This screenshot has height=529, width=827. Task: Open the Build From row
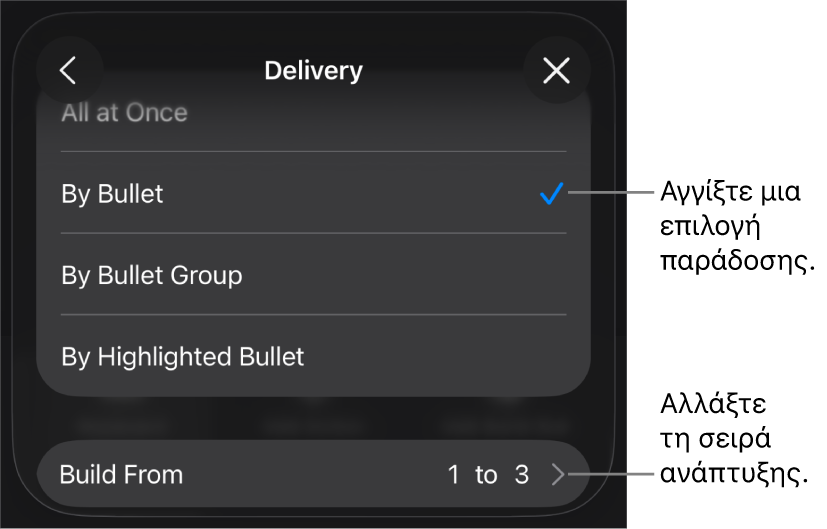(313, 474)
